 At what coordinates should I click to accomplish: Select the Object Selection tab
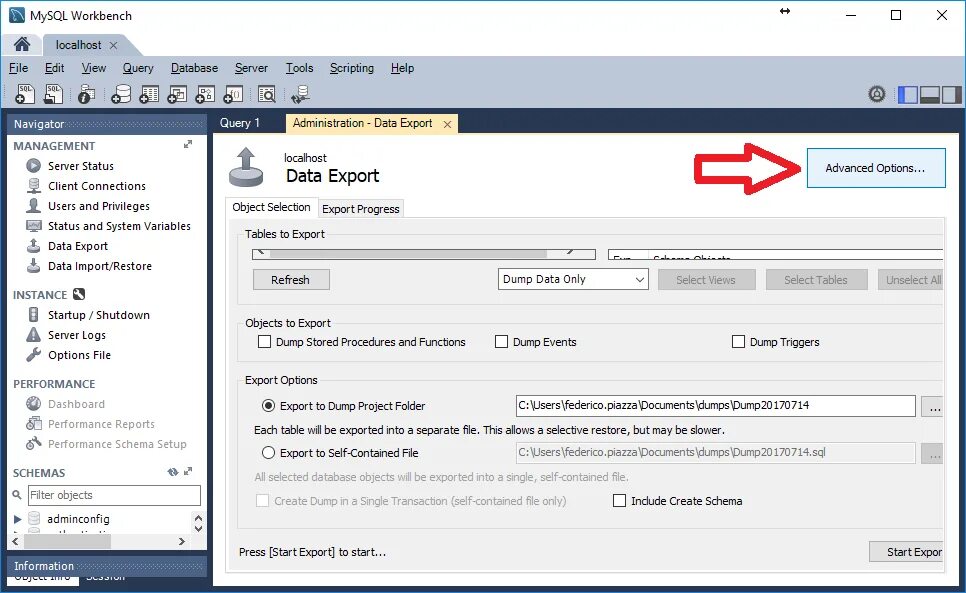point(271,208)
